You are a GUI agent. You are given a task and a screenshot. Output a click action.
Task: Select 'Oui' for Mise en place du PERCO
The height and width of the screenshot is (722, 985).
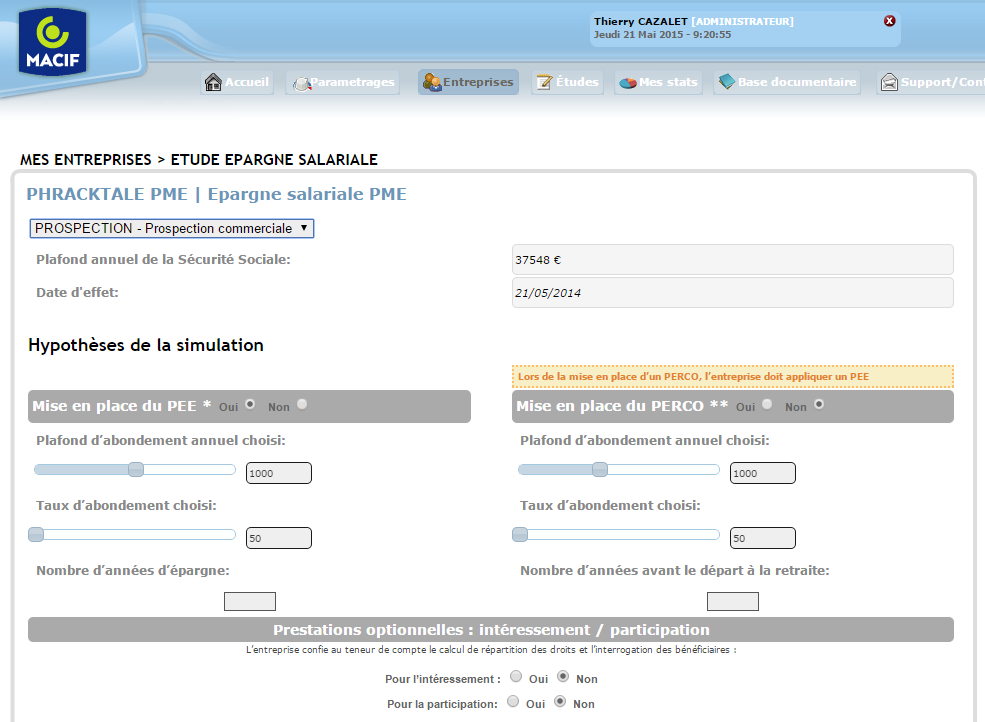click(766, 405)
